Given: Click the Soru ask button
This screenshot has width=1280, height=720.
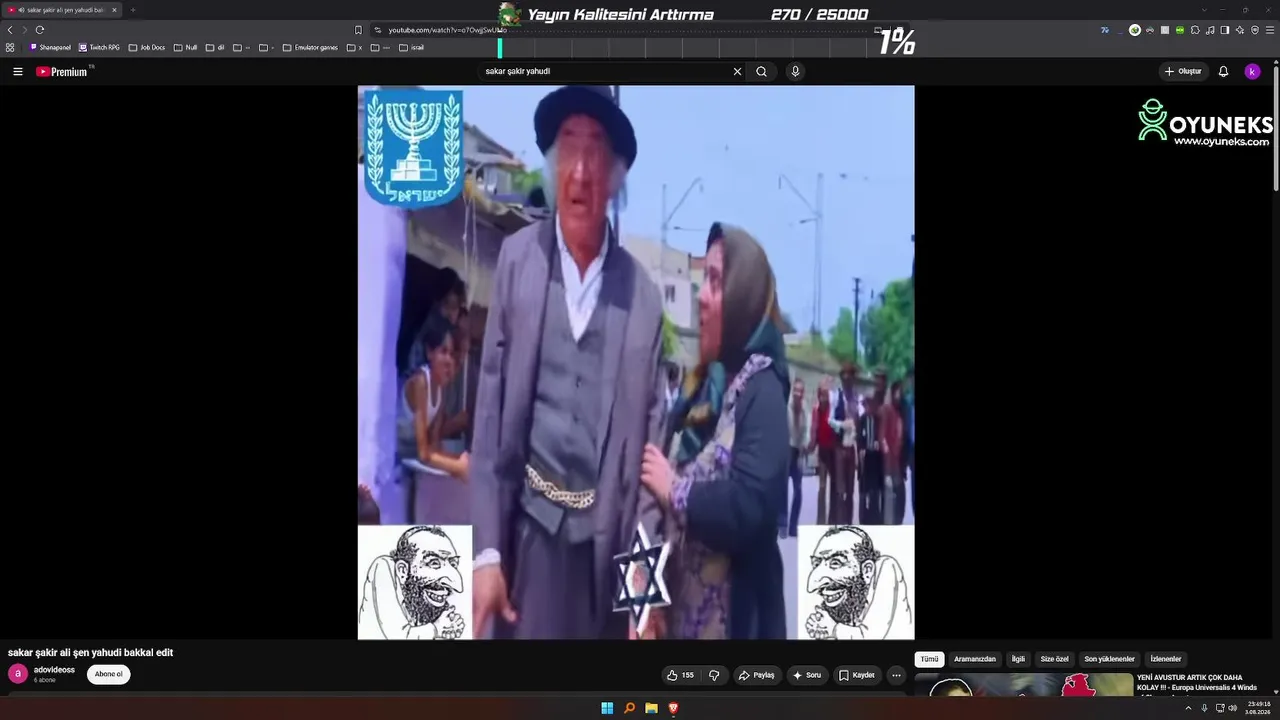Looking at the screenshot, I should coord(807,675).
